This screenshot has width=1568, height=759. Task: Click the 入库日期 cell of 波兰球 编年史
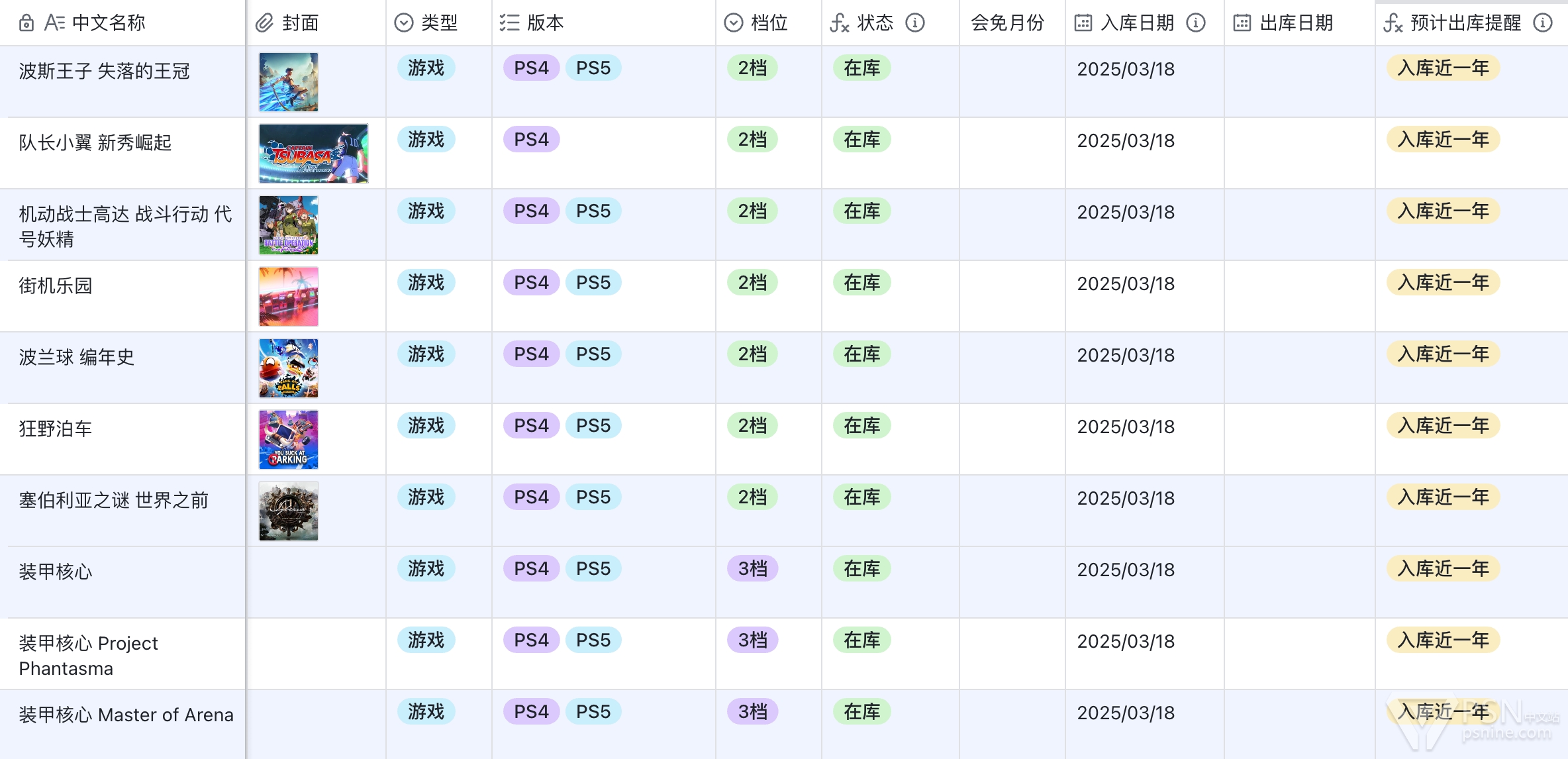pyautogui.click(x=1126, y=356)
